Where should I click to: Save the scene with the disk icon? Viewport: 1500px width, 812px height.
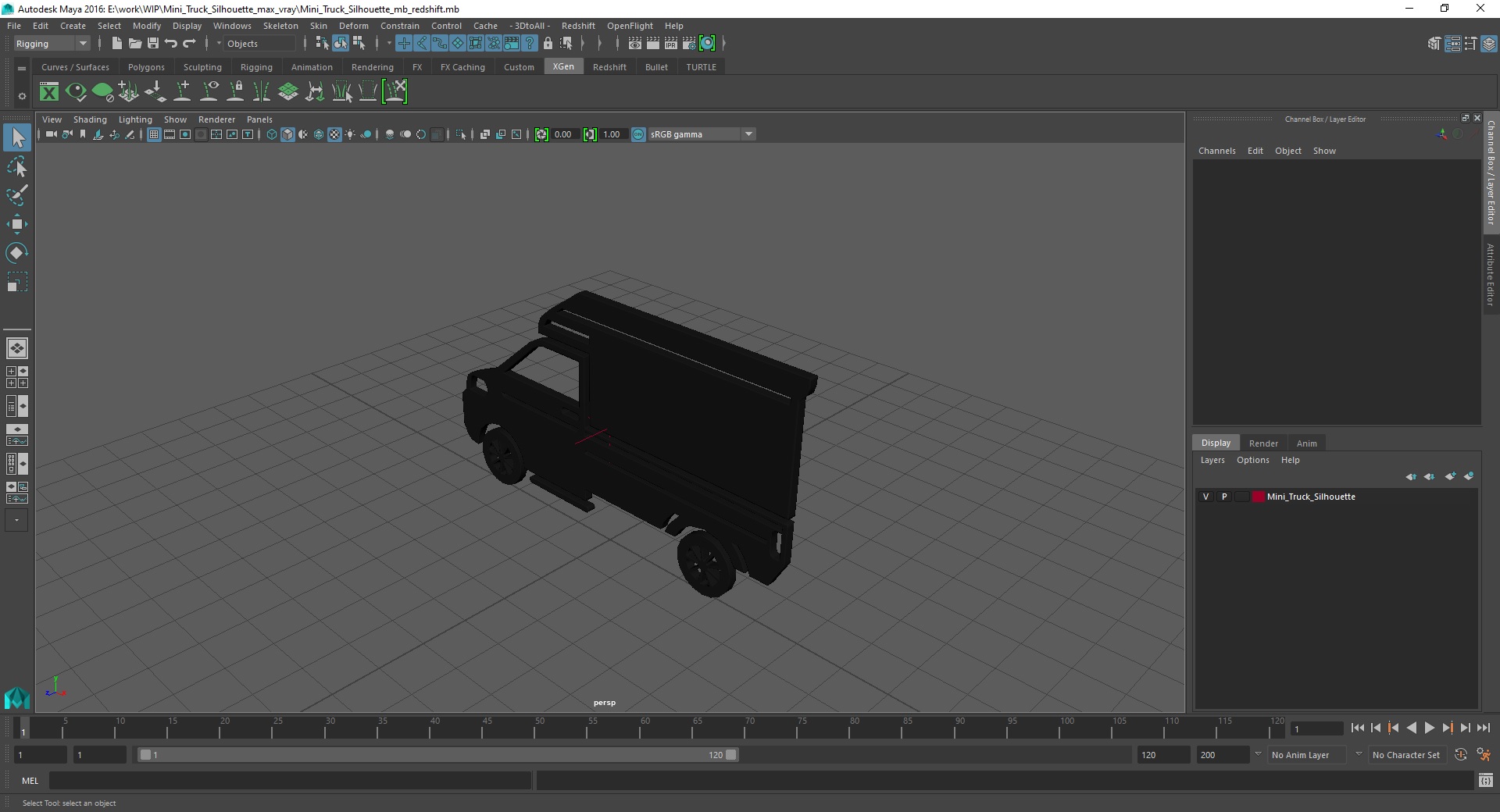click(153, 44)
